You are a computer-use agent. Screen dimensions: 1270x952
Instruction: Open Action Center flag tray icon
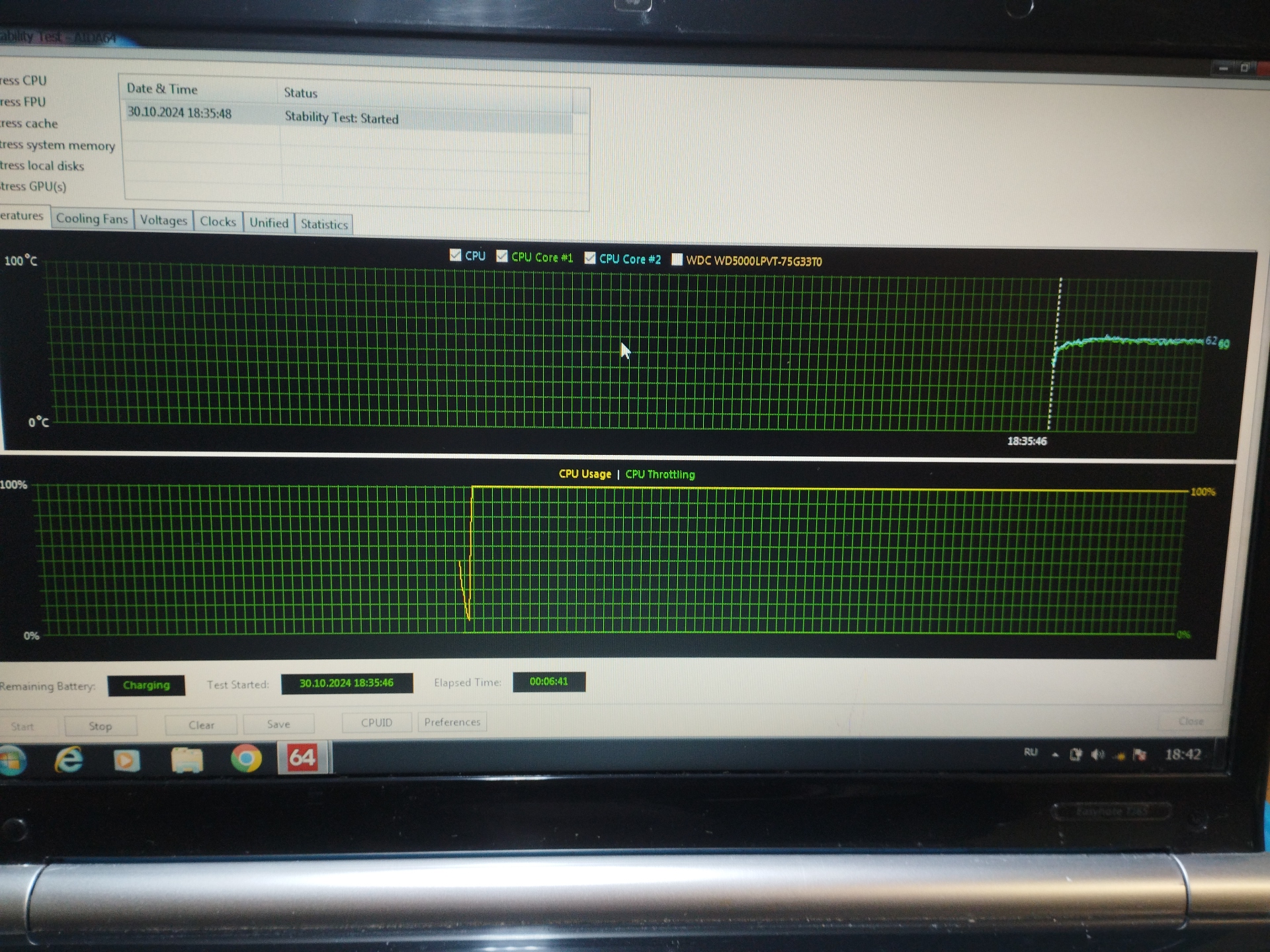click(x=1140, y=754)
